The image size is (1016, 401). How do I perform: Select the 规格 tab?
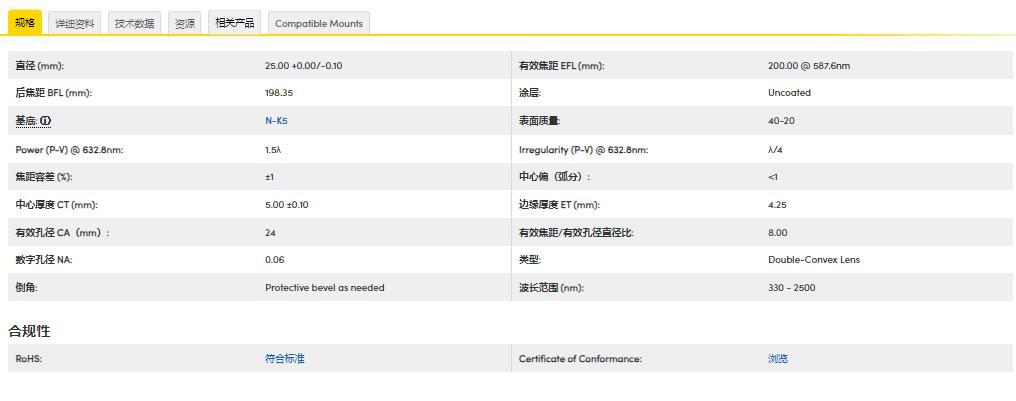[25, 22]
